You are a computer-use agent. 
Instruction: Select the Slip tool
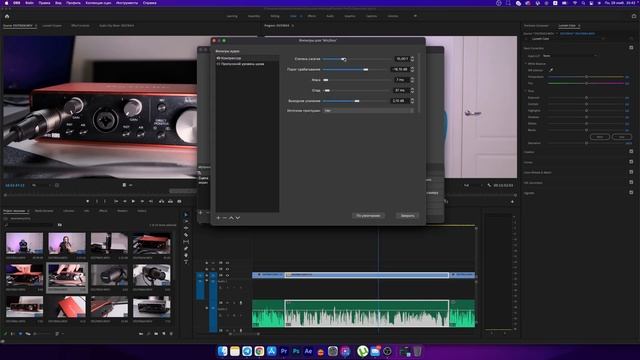pyautogui.click(x=186, y=242)
